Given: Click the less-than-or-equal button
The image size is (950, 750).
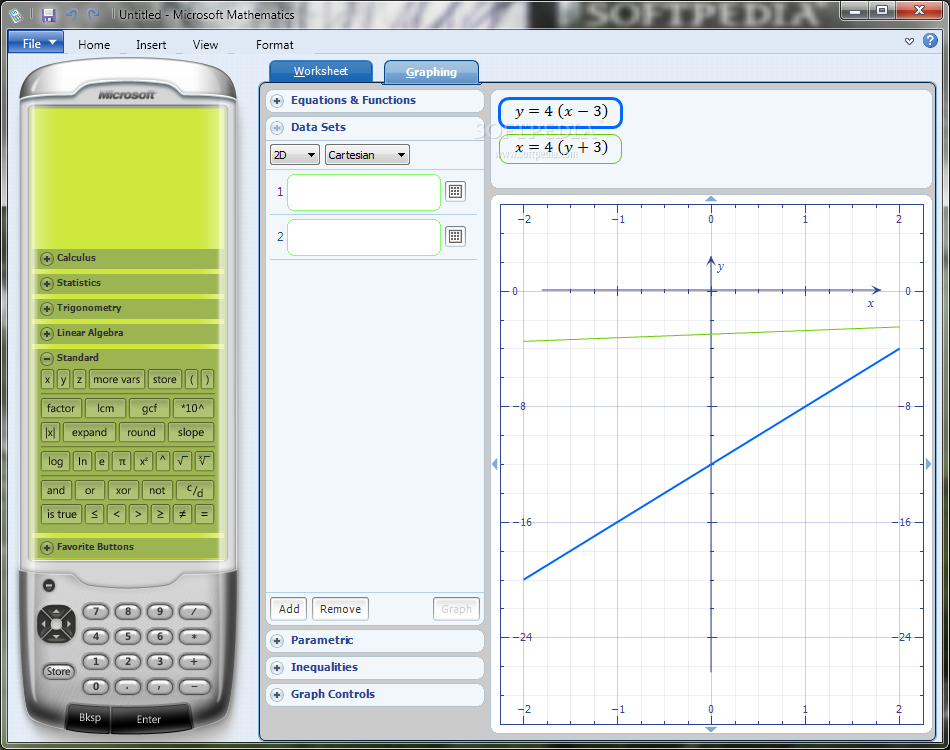Looking at the screenshot, I should (x=94, y=514).
